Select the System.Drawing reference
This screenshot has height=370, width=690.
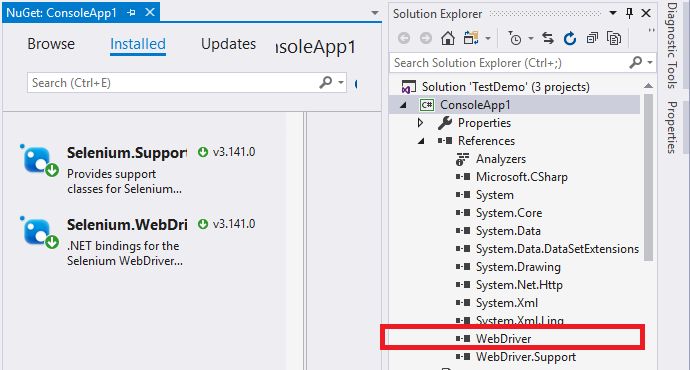coord(518,267)
